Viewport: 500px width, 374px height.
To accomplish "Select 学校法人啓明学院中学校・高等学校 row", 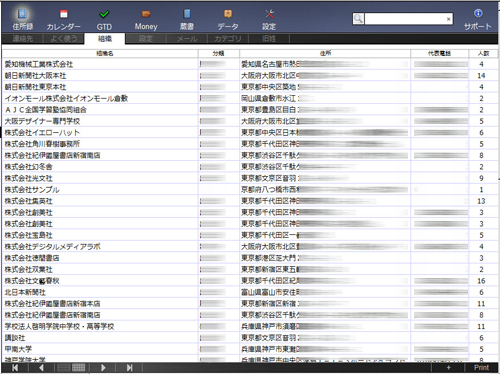I will tap(250, 326).
